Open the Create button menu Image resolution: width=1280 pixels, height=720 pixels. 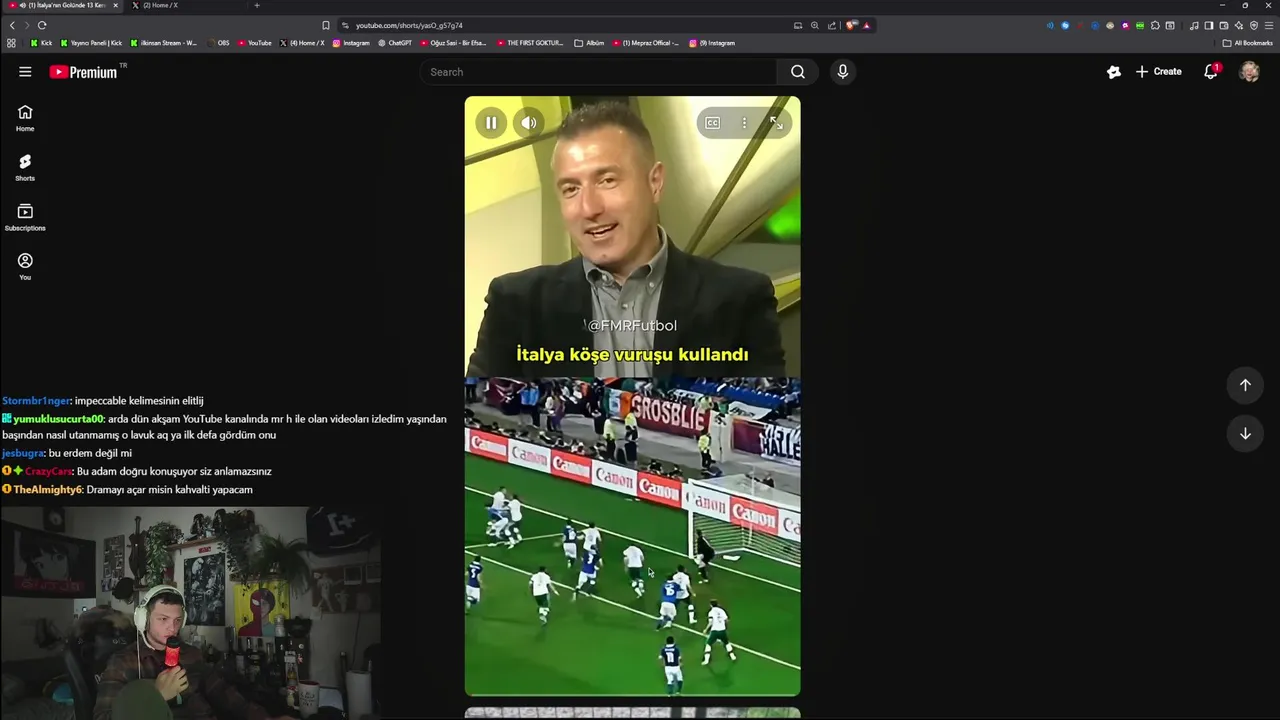click(x=1159, y=72)
